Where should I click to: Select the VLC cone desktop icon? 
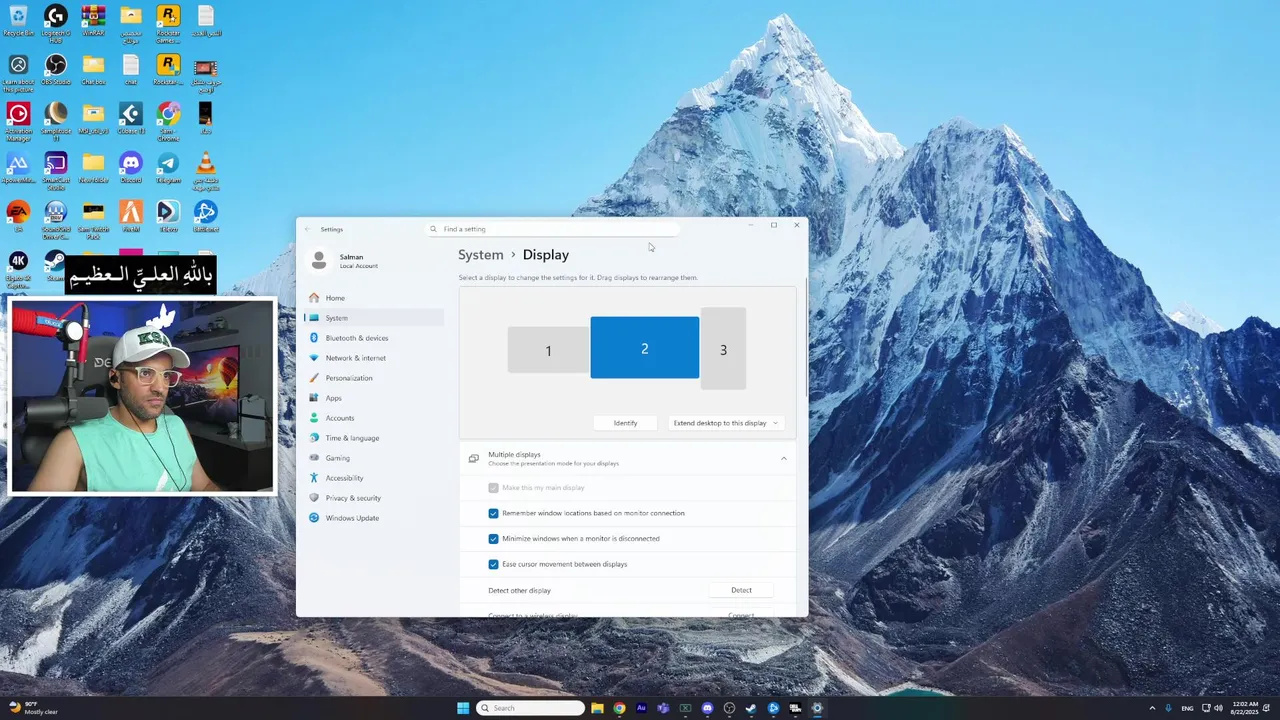205,170
